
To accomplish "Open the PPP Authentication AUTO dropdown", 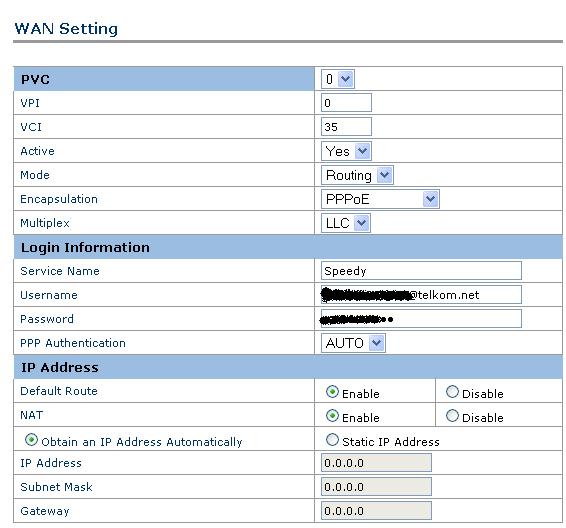I will coord(353,343).
